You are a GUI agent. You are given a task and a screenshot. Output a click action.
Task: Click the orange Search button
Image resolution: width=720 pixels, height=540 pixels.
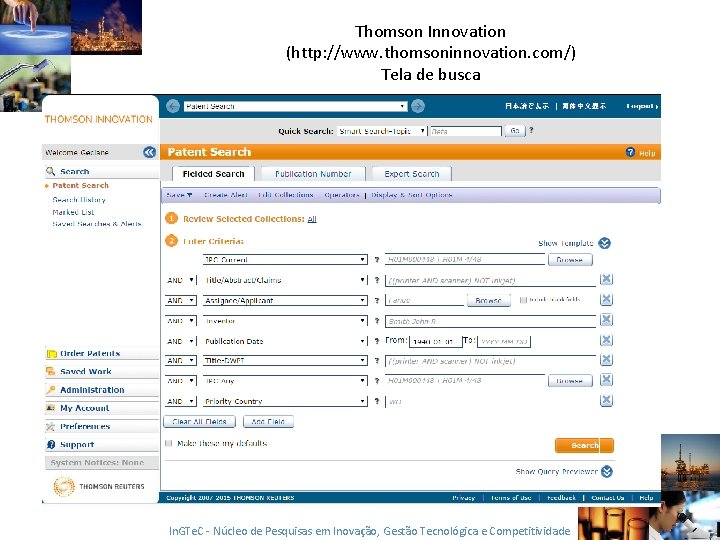(x=584, y=445)
